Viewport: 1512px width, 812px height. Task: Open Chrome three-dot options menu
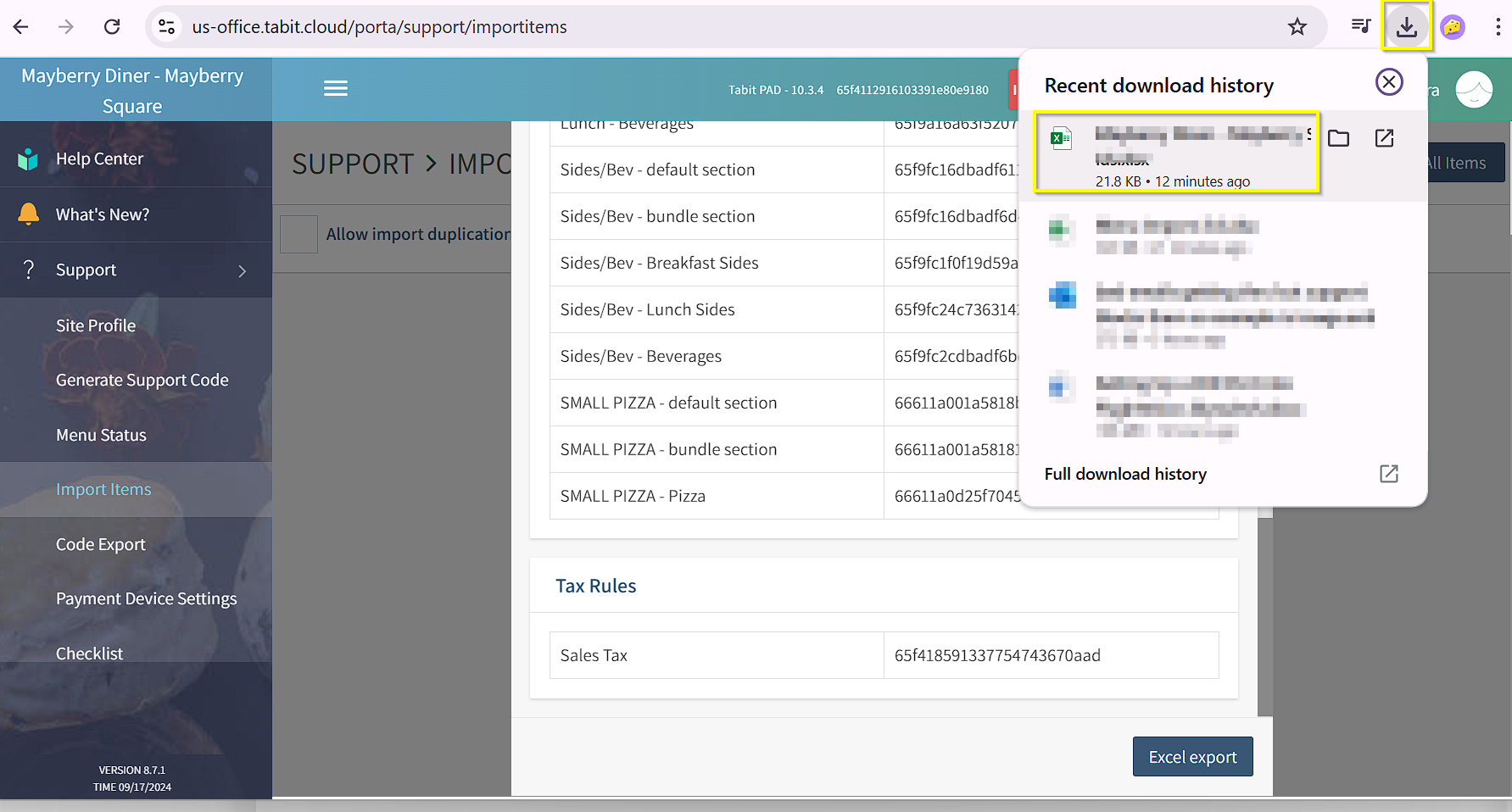(x=1498, y=27)
